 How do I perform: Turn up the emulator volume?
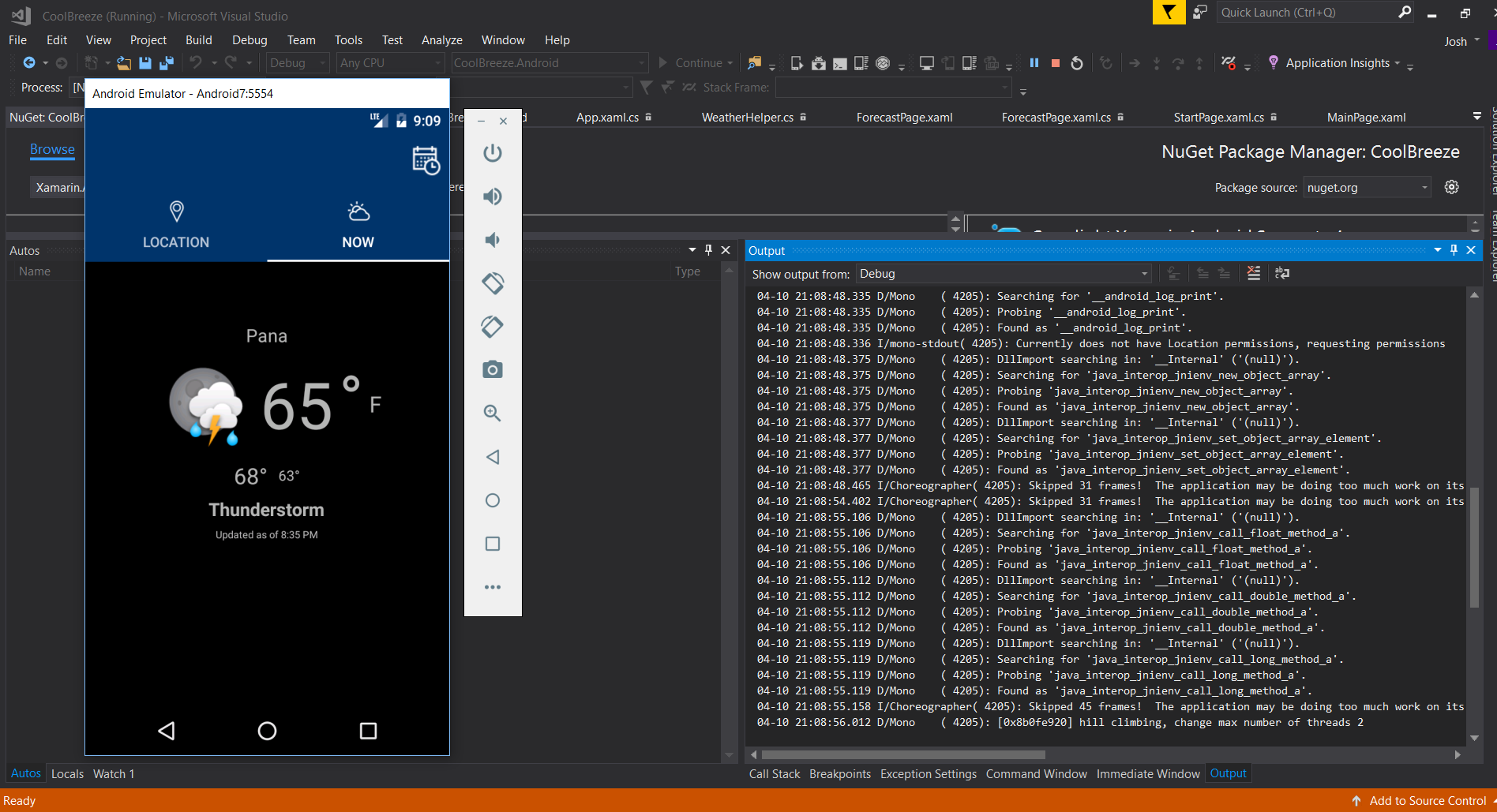[492, 196]
